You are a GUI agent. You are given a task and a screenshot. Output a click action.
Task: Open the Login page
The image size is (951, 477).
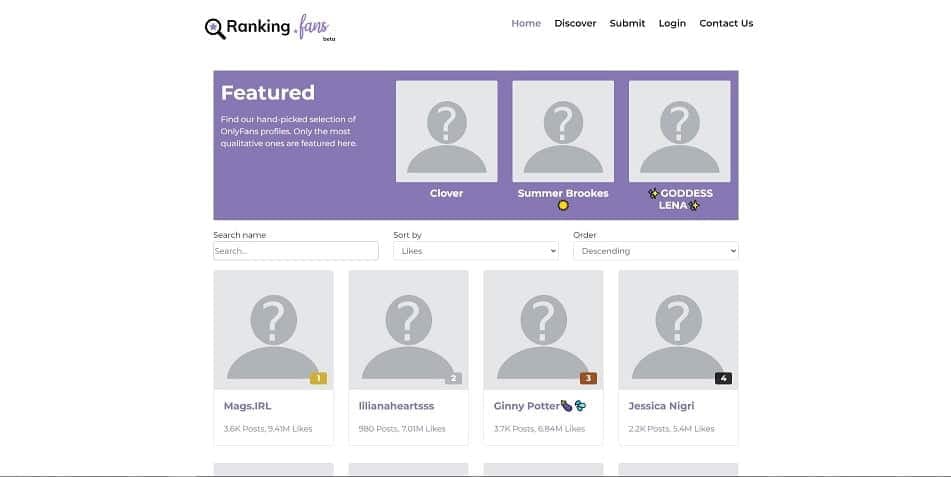[x=672, y=23]
